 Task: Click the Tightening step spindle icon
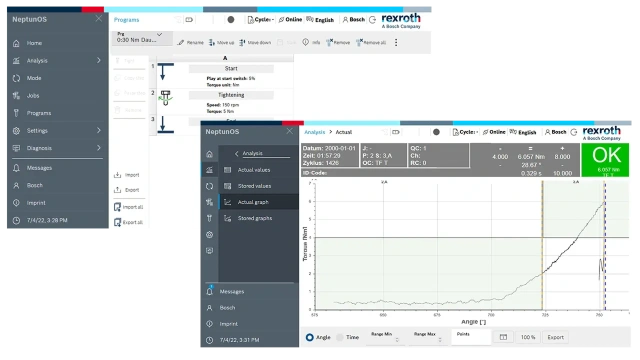click(165, 98)
